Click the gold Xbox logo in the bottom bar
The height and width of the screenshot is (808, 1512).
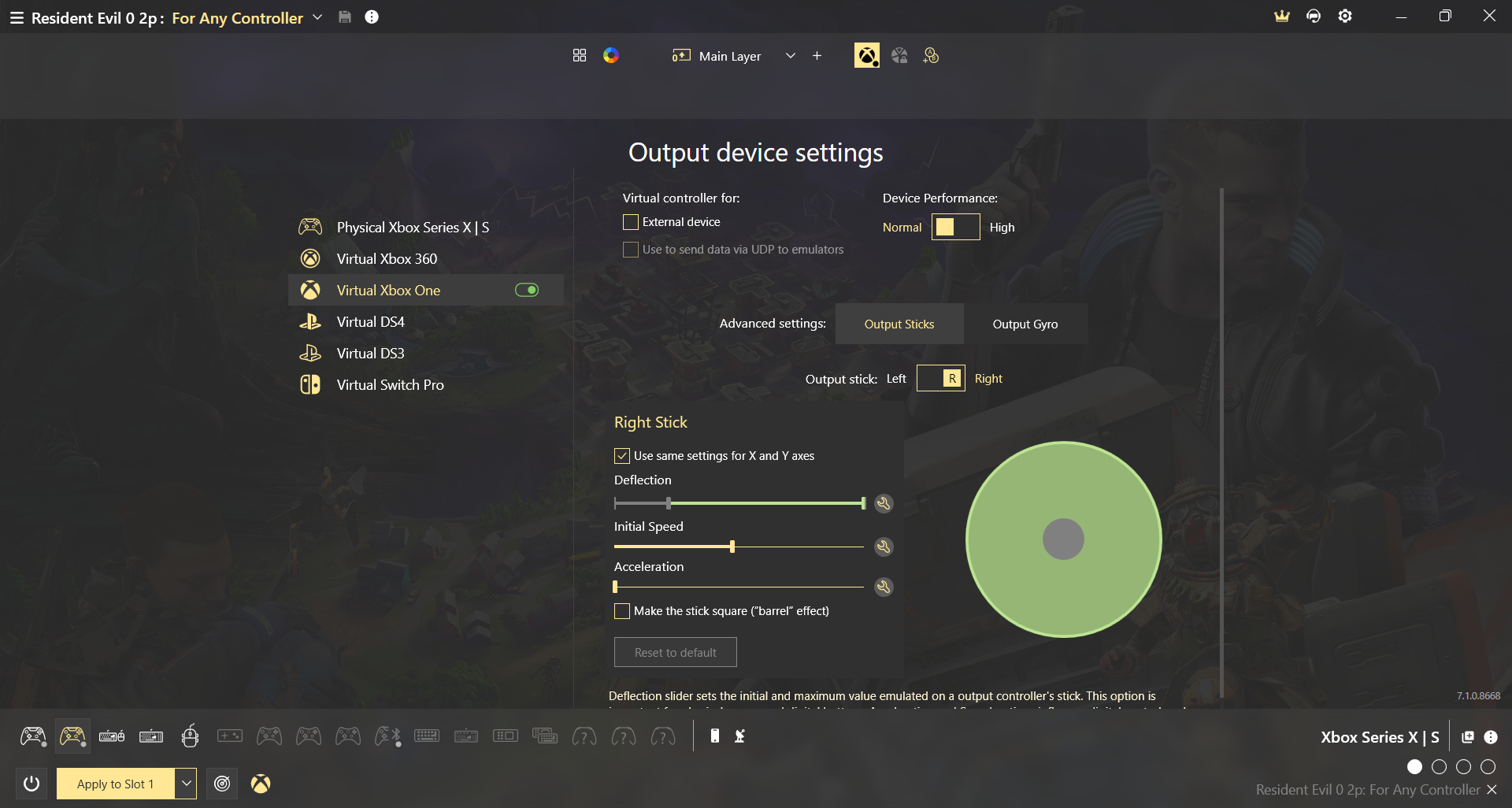pos(261,784)
